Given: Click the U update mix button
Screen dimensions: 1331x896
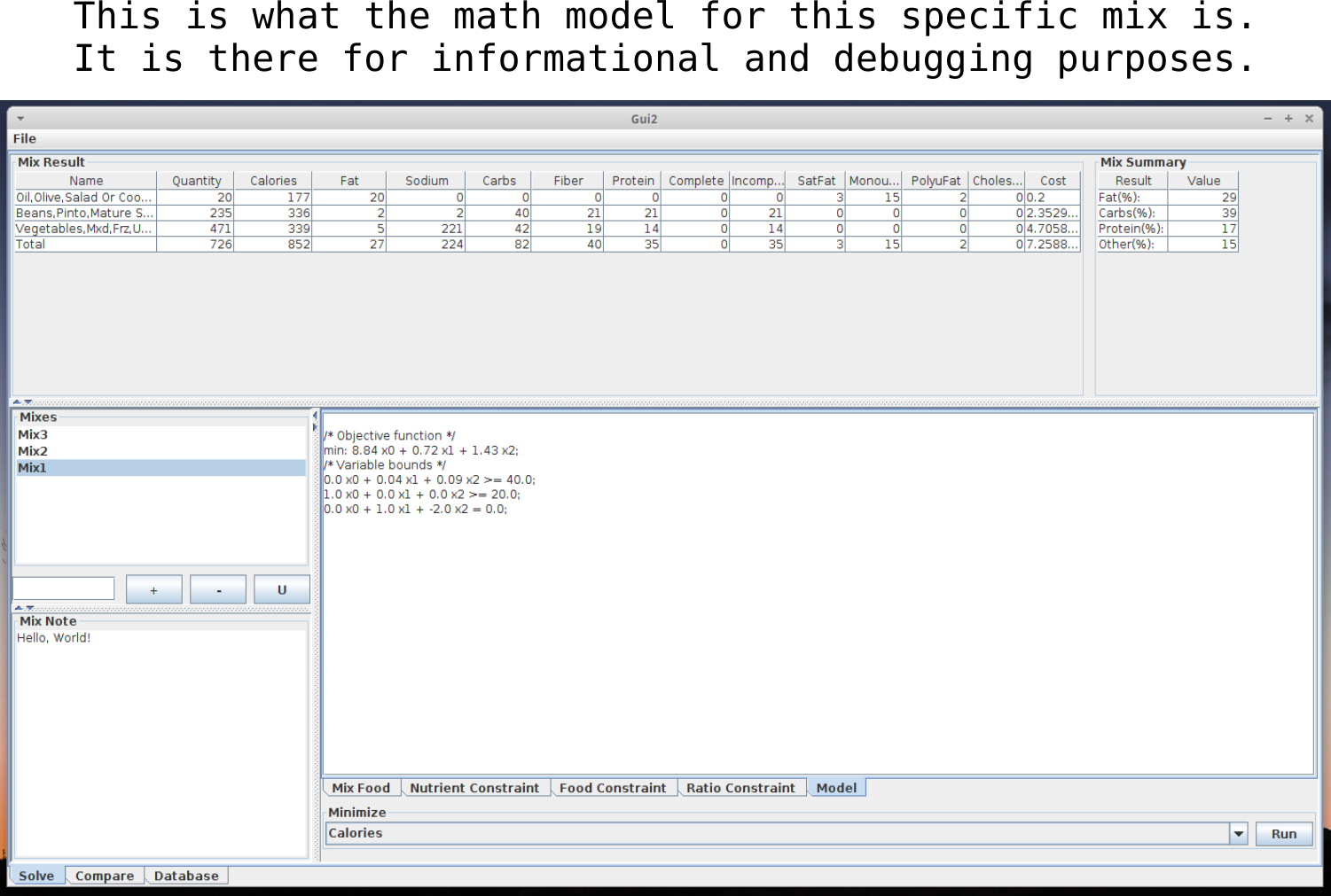Looking at the screenshot, I should pyautogui.click(x=282, y=589).
